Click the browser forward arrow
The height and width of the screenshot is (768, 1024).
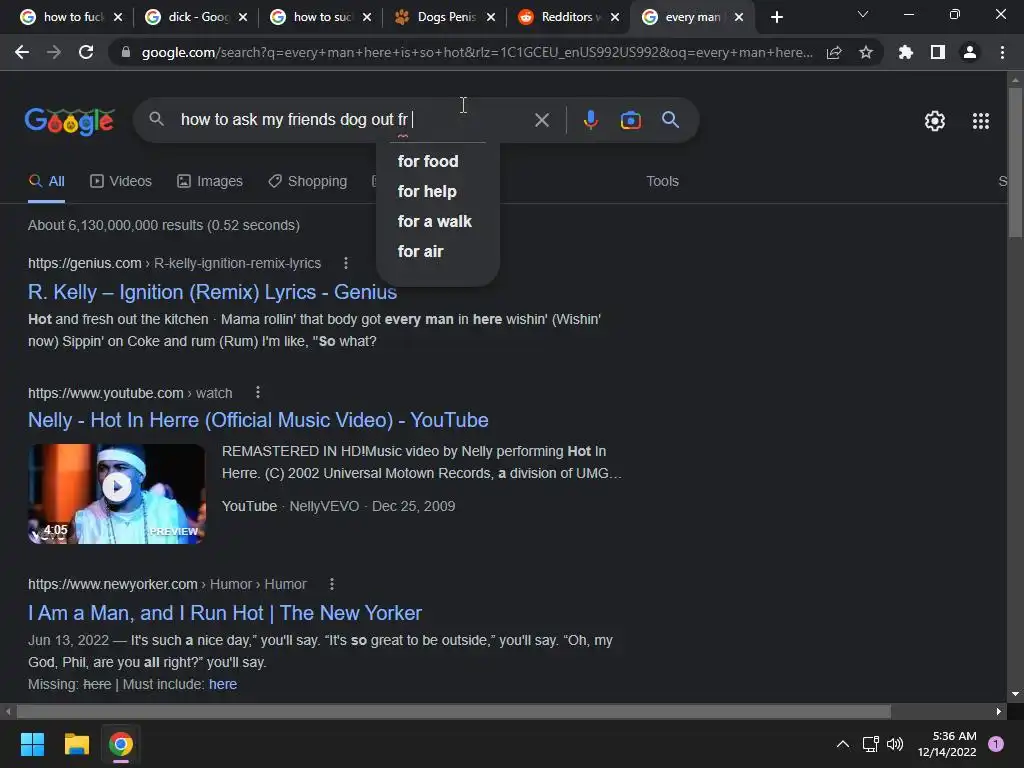click(54, 52)
